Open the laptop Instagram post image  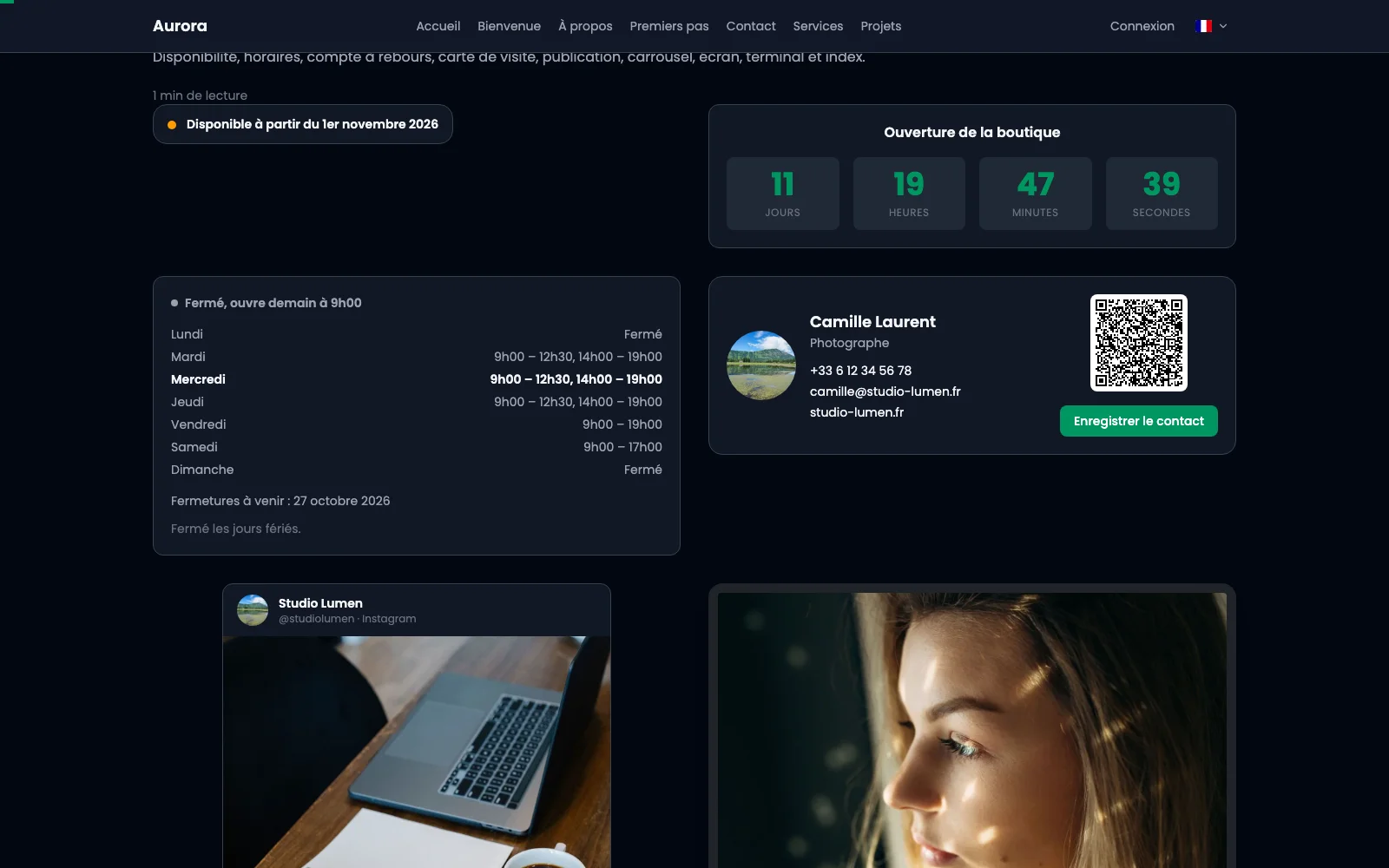click(417, 752)
